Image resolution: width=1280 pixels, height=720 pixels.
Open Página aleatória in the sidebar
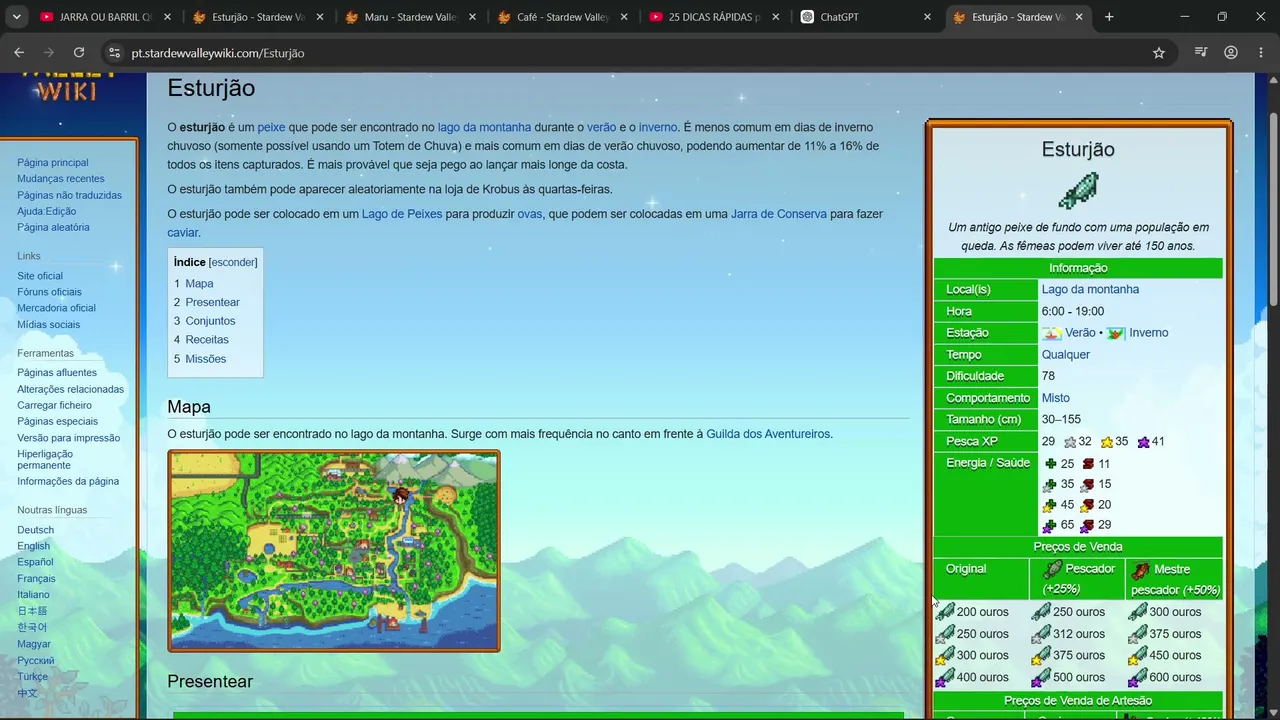tap(53, 227)
